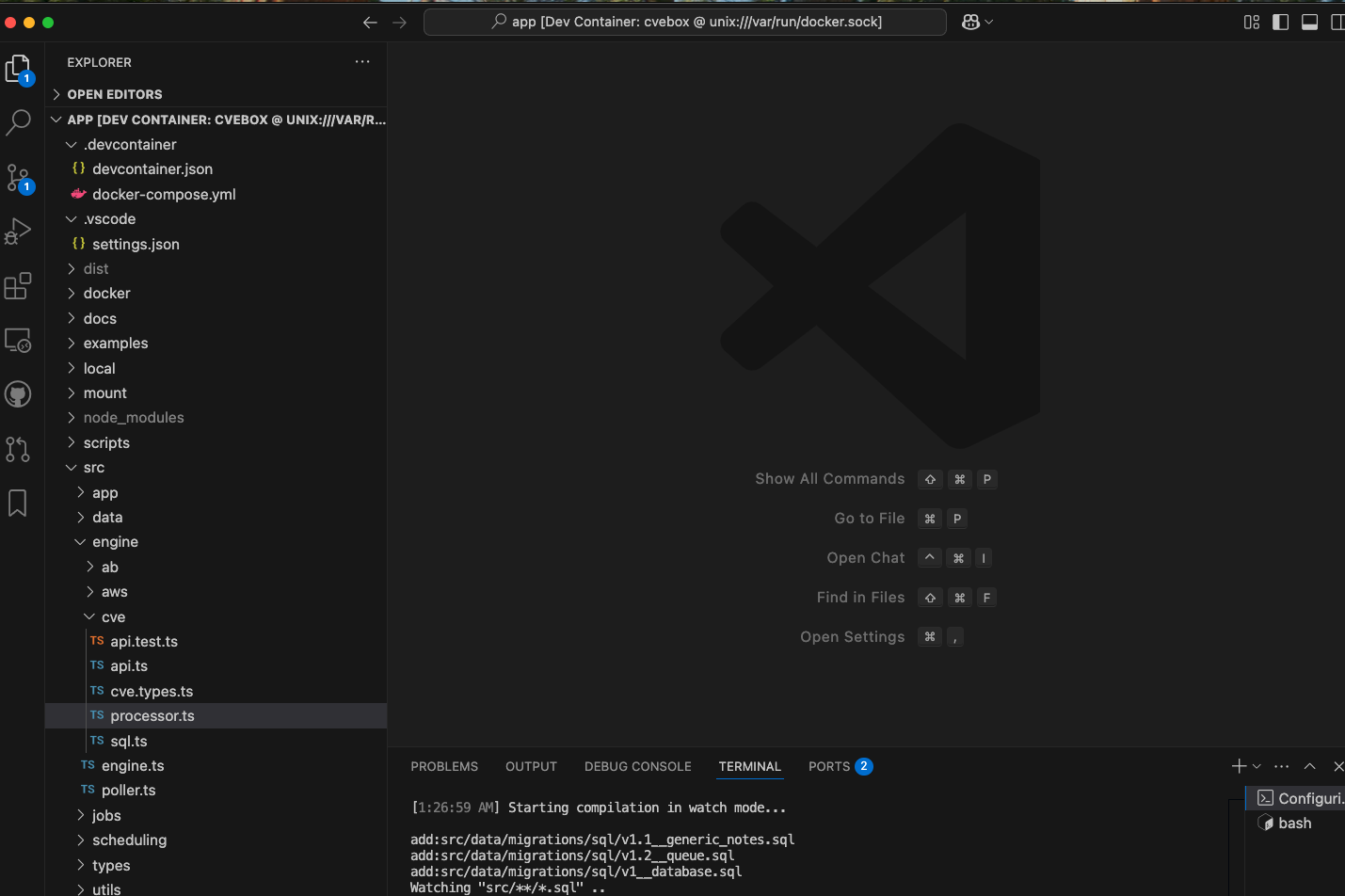
Task: Collapse the .vscode folder
Action: click(216, 218)
